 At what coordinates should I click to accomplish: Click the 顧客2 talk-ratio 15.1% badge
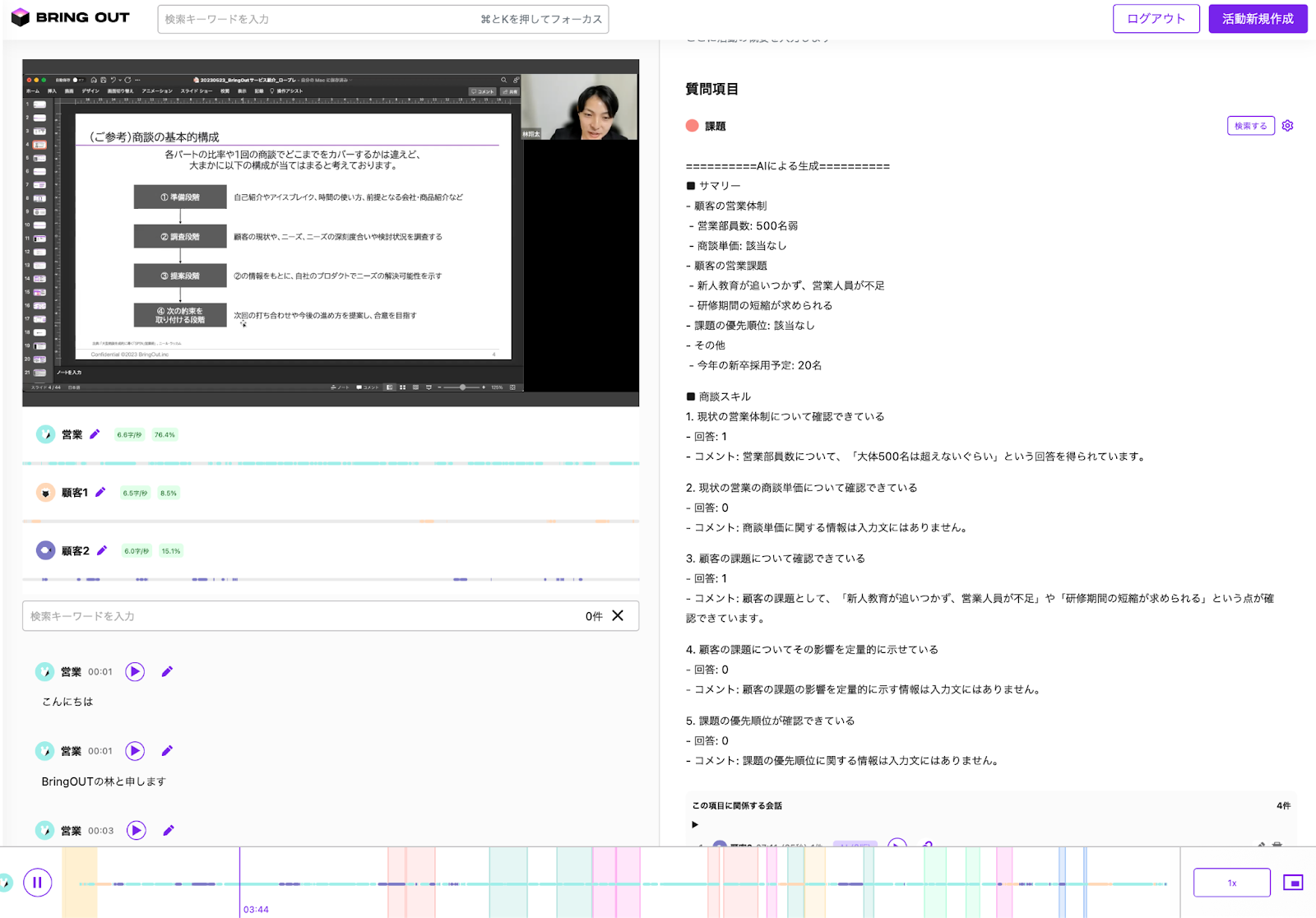[171, 551]
